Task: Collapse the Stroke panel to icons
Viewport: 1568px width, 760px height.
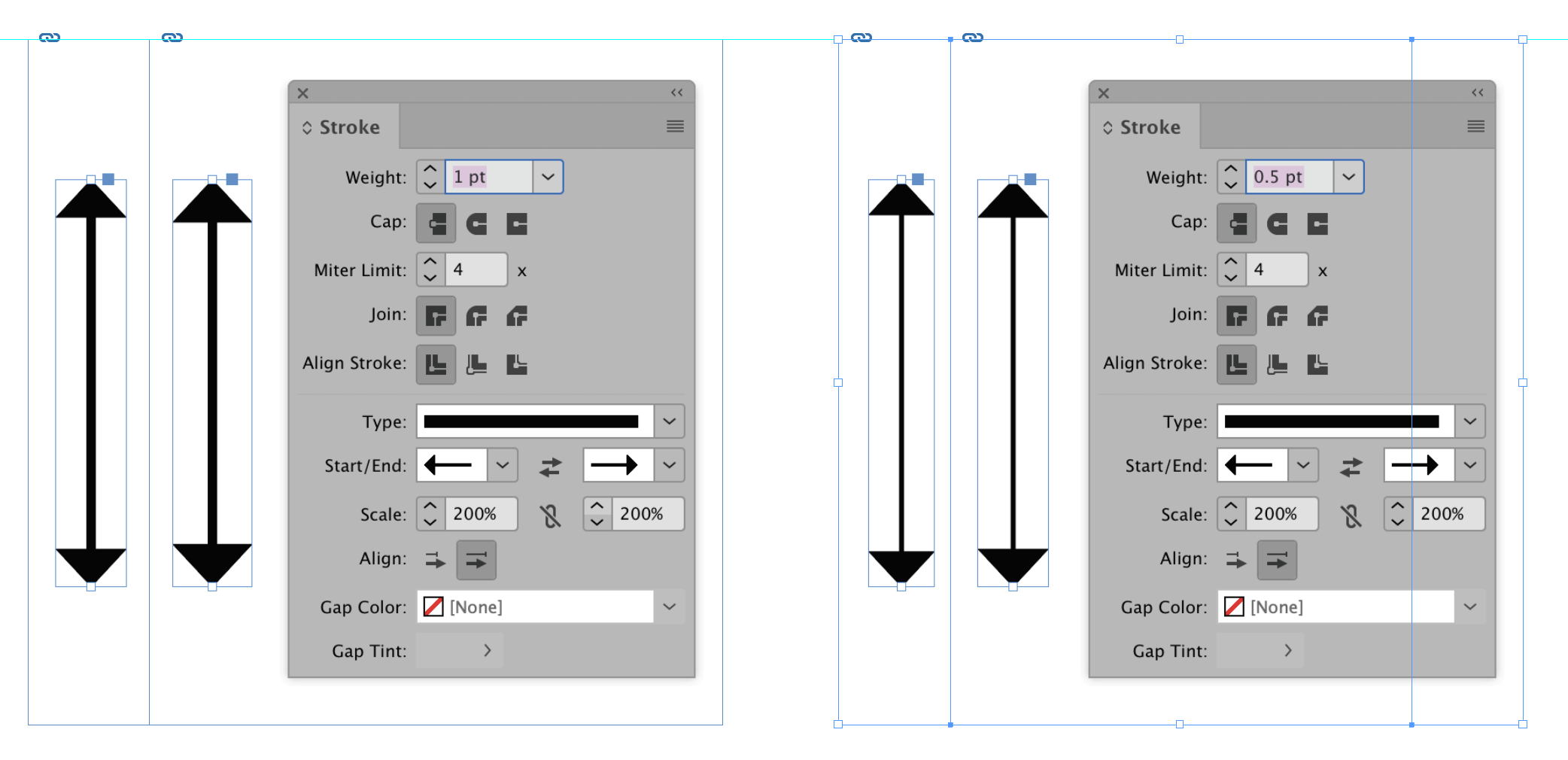Action: [676, 92]
